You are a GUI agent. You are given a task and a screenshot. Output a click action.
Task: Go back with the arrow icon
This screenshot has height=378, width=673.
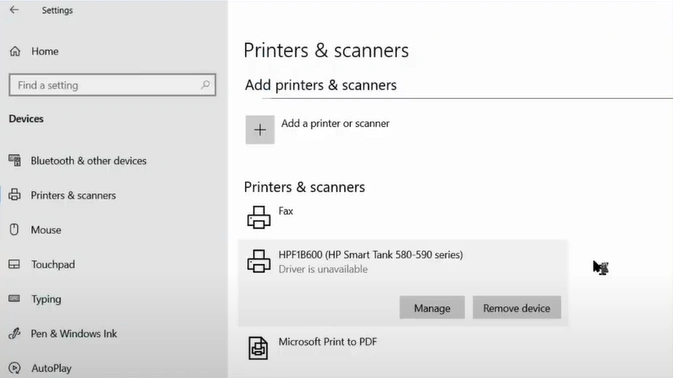pos(14,9)
